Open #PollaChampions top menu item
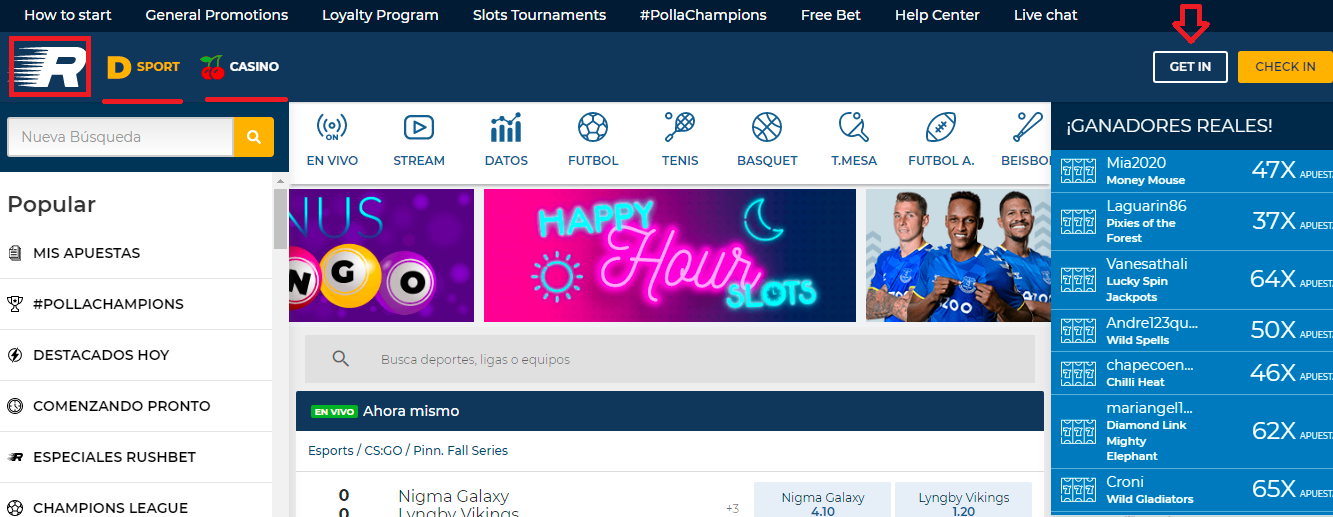Image resolution: width=1333 pixels, height=517 pixels. tap(703, 15)
